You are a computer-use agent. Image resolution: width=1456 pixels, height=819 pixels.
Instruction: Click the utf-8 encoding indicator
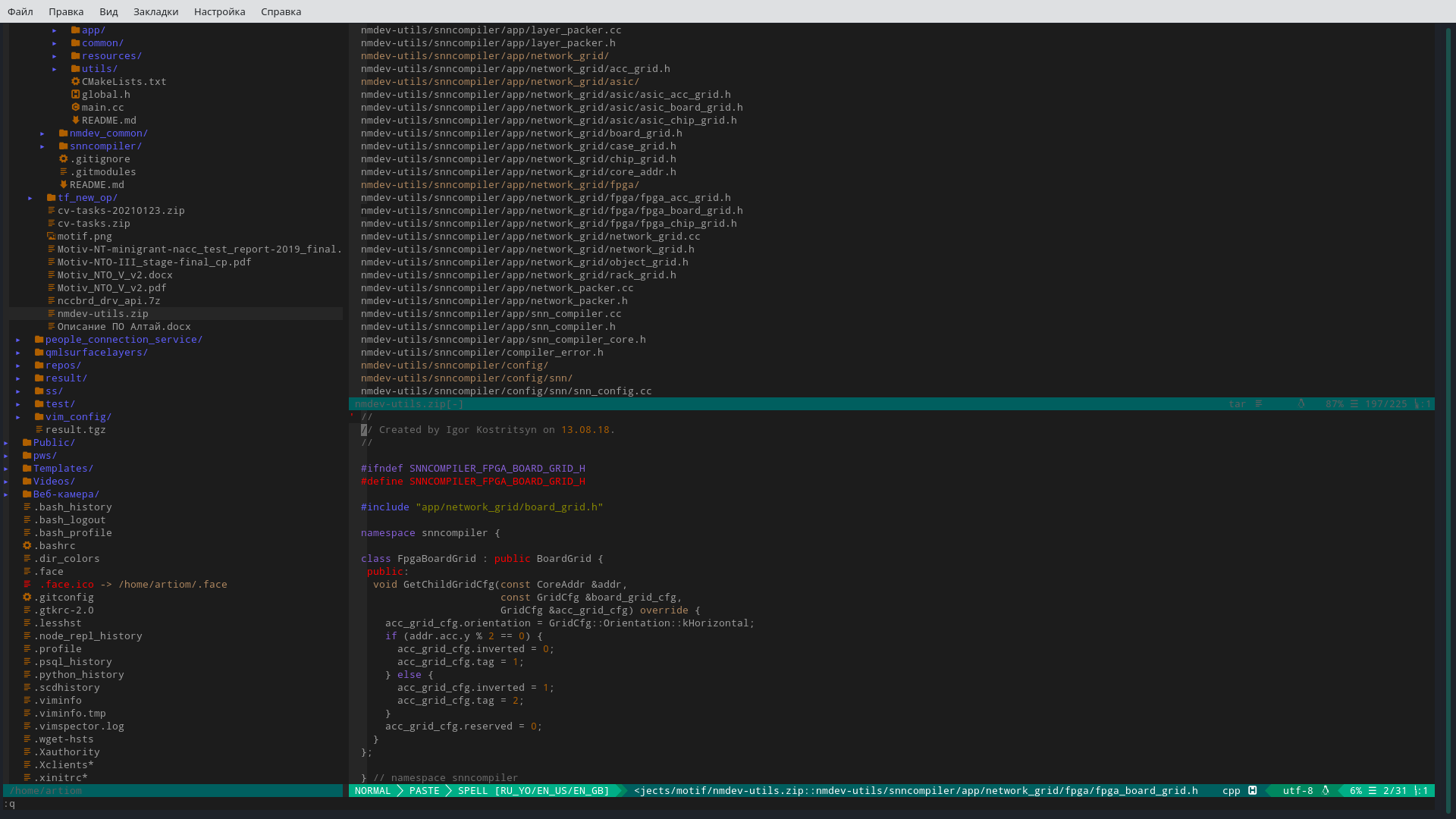[1298, 791]
